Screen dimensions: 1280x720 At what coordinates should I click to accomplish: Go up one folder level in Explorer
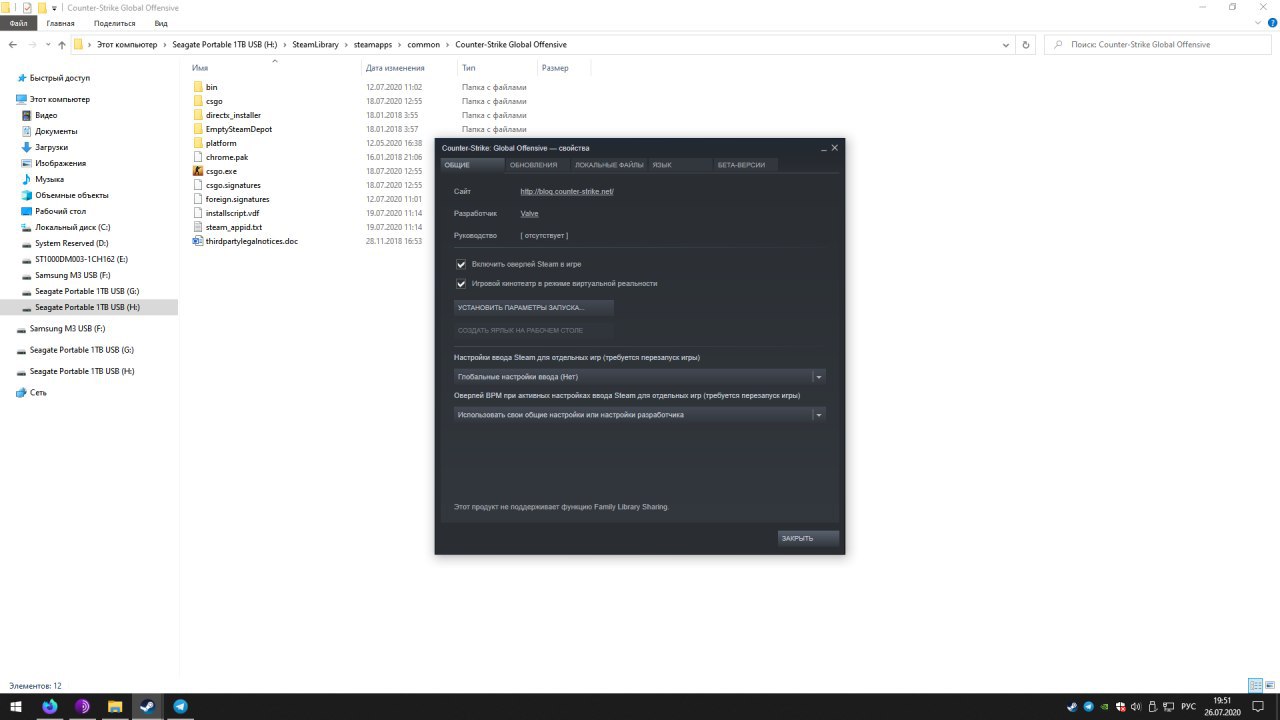pos(62,45)
